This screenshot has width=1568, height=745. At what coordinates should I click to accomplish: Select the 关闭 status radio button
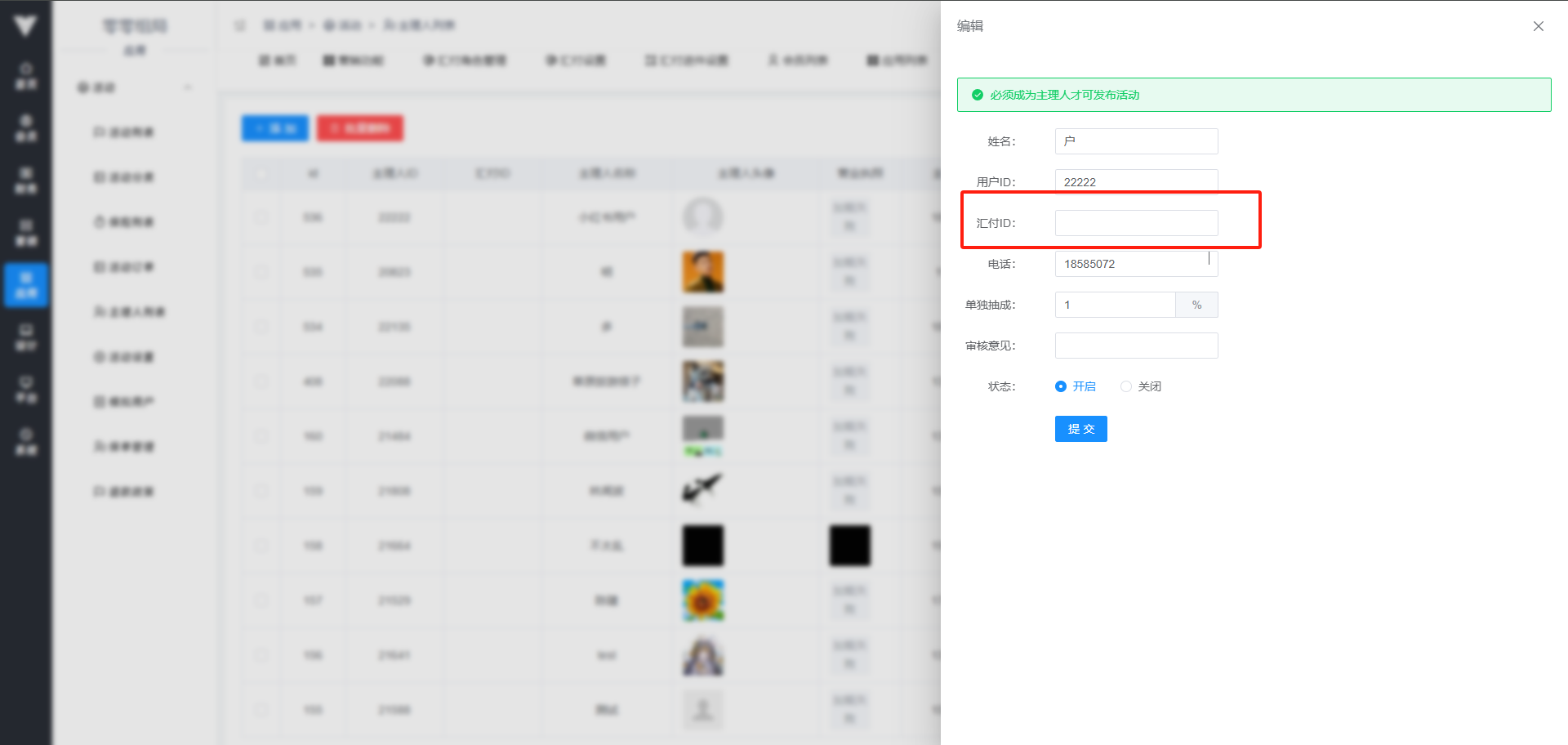pos(1126,386)
